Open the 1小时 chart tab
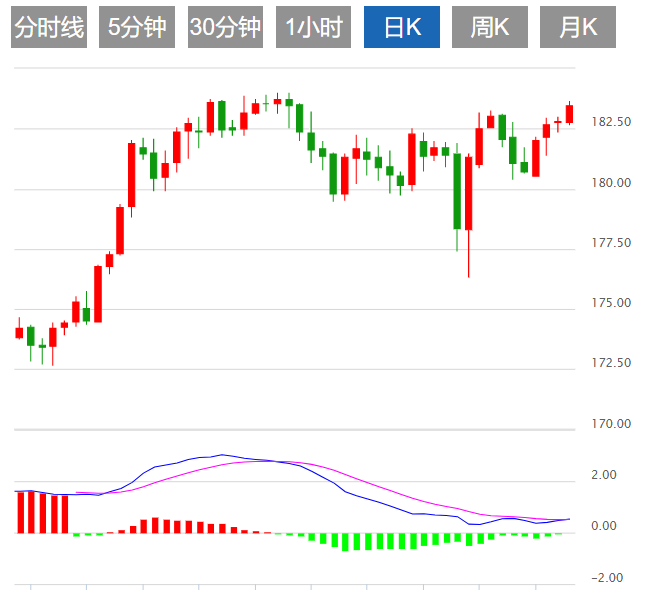This screenshot has width=645, height=590. (313, 27)
